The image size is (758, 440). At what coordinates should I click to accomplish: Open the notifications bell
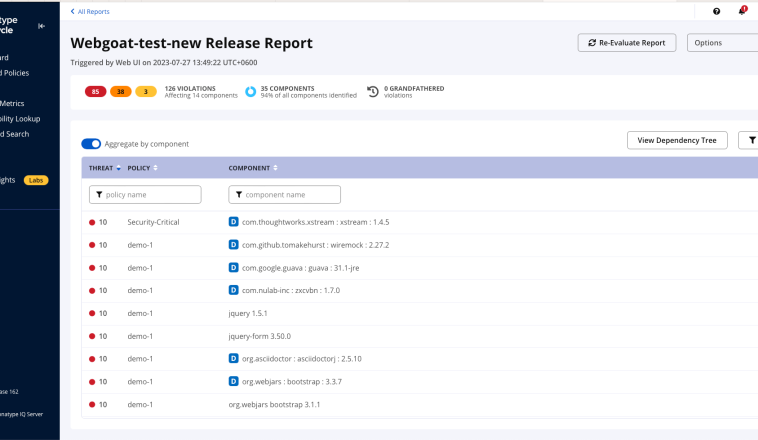coord(742,11)
